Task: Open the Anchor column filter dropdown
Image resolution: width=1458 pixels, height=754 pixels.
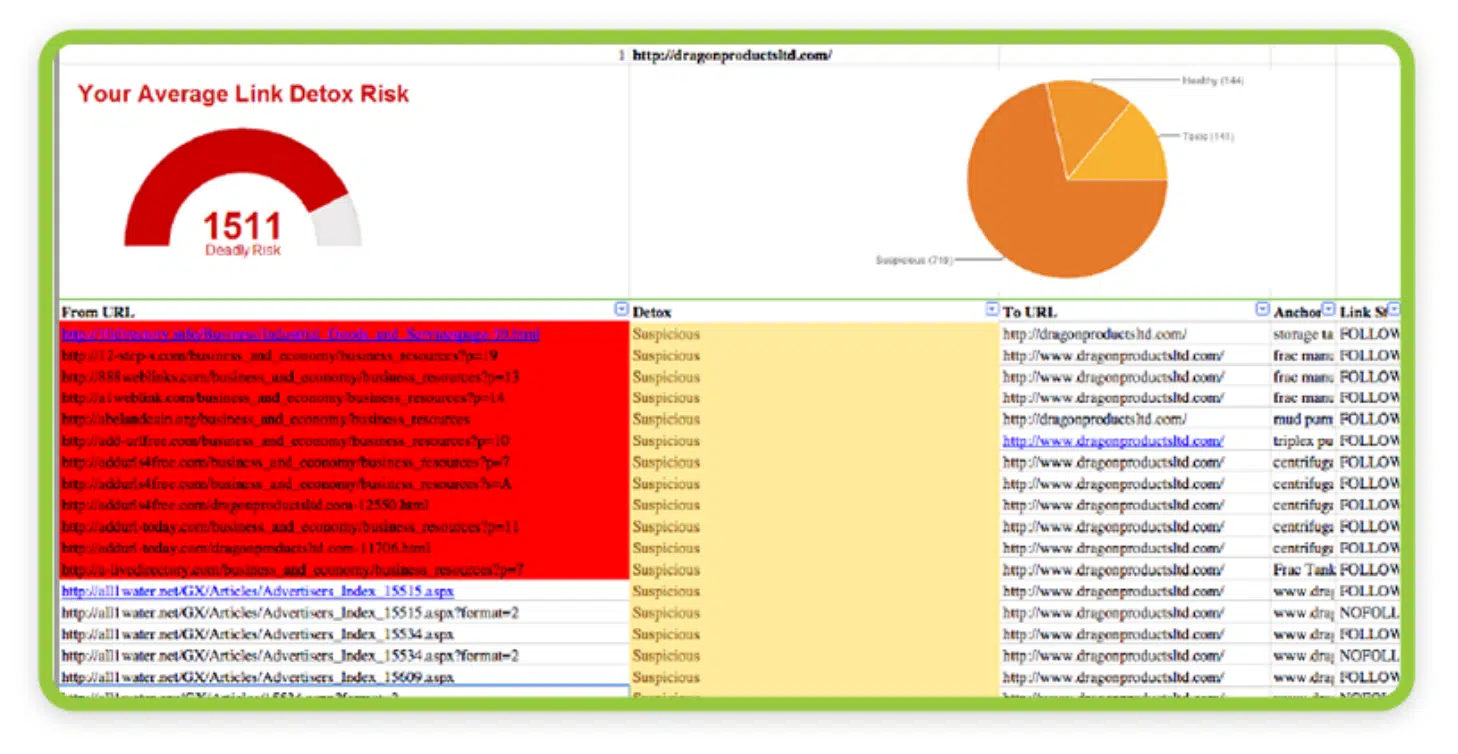Action: point(1328,310)
